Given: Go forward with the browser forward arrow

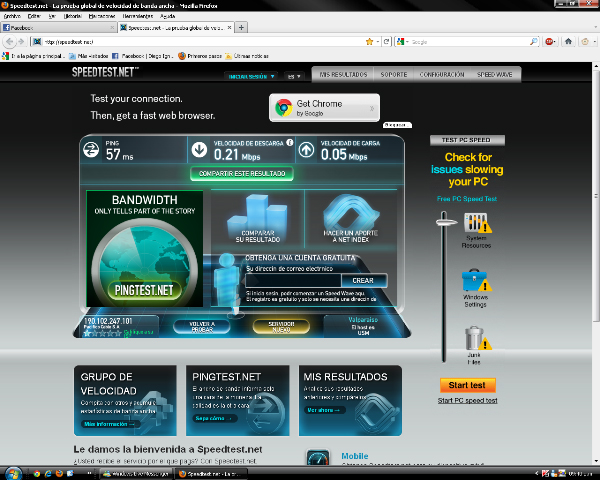Looking at the screenshot, I should click(x=21, y=42).
